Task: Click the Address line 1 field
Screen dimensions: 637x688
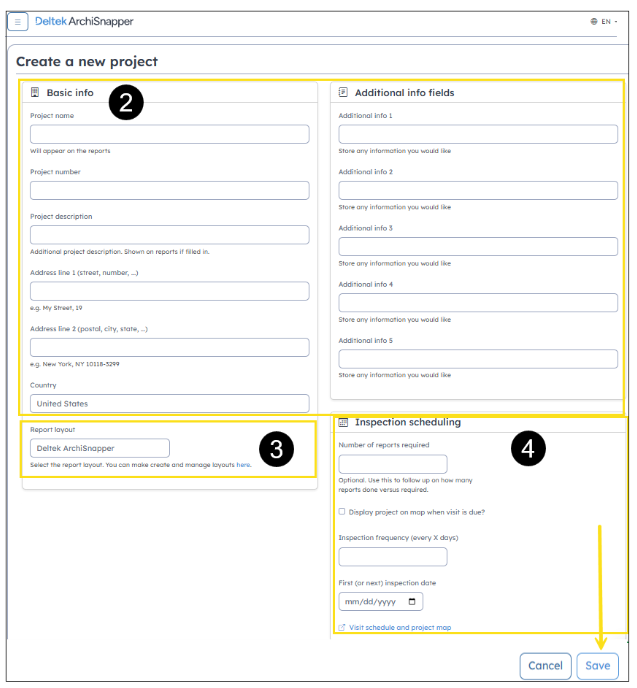Action: pyautogui.click(x=170, y=291)
